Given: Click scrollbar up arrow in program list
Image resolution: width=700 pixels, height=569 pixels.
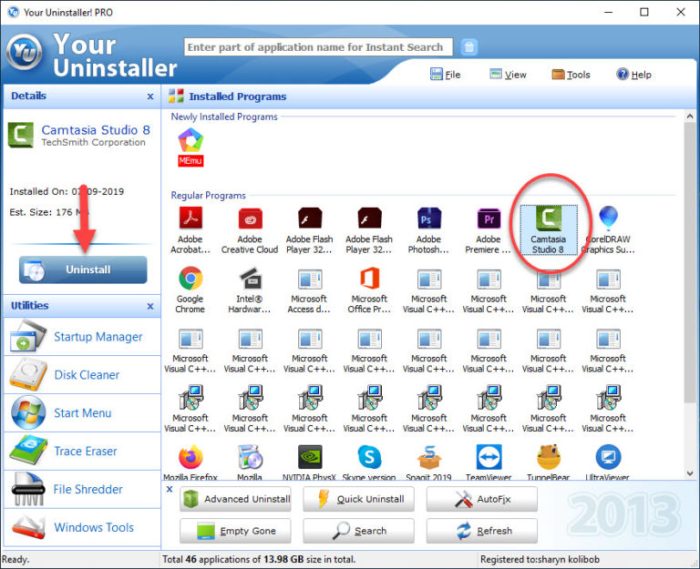Looking at the screenshot, I should tap(690, 116).
